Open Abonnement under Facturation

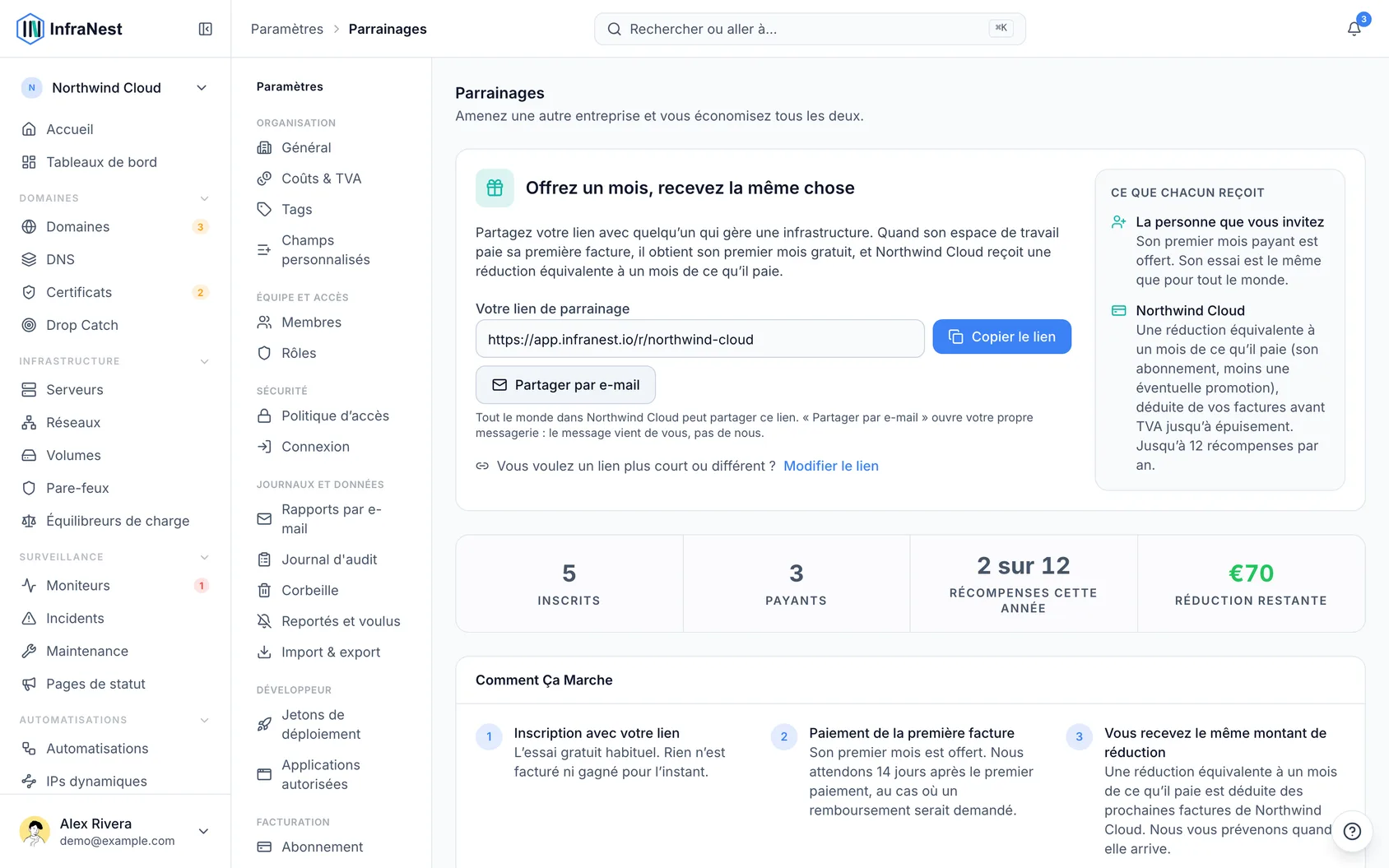pyautogui.click(x=332, y=847)
